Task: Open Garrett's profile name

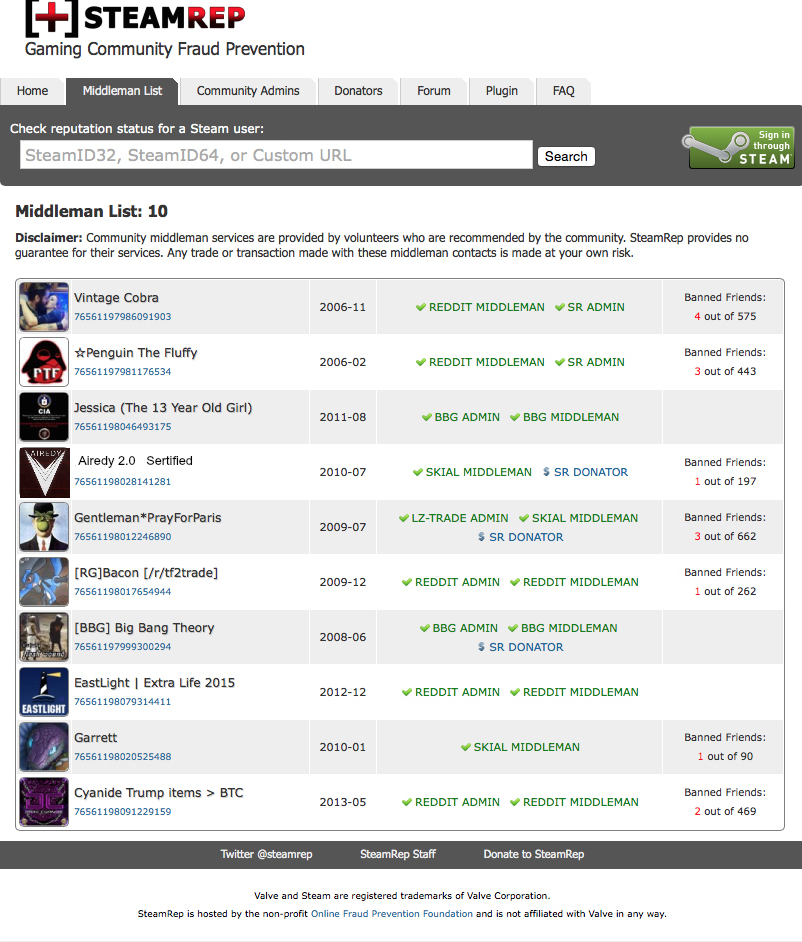Action: [96, 738]
